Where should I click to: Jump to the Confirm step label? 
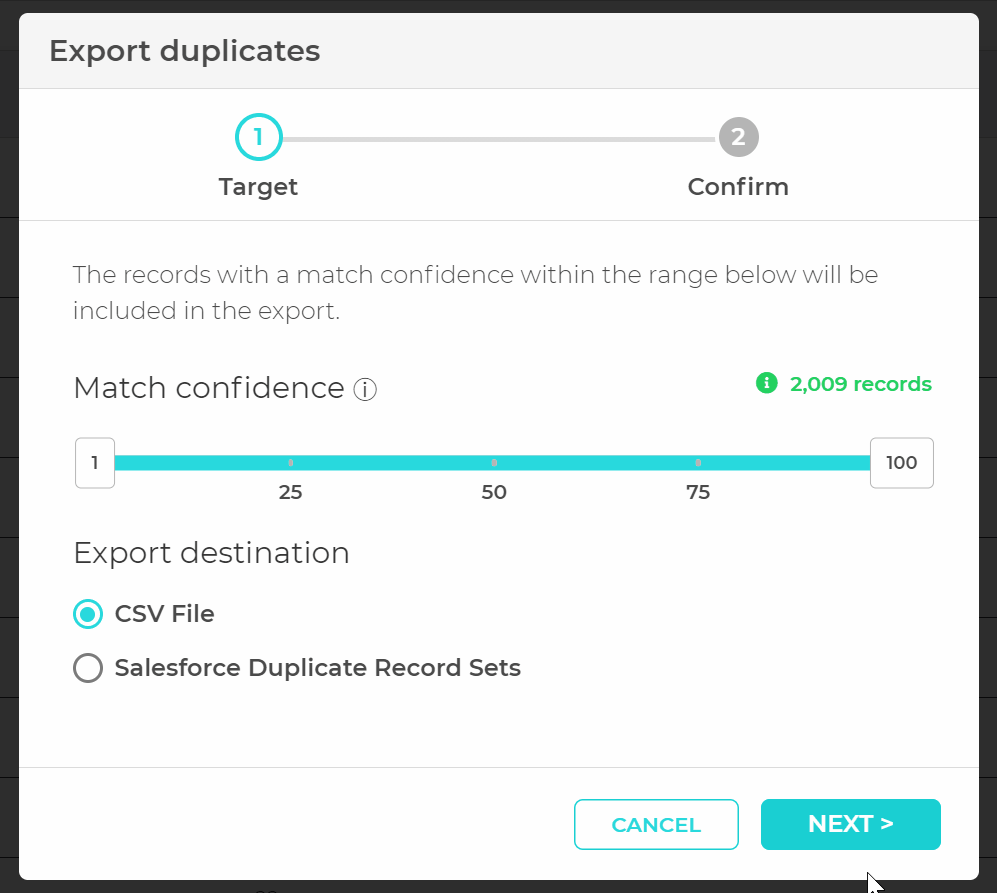[738, 187]
